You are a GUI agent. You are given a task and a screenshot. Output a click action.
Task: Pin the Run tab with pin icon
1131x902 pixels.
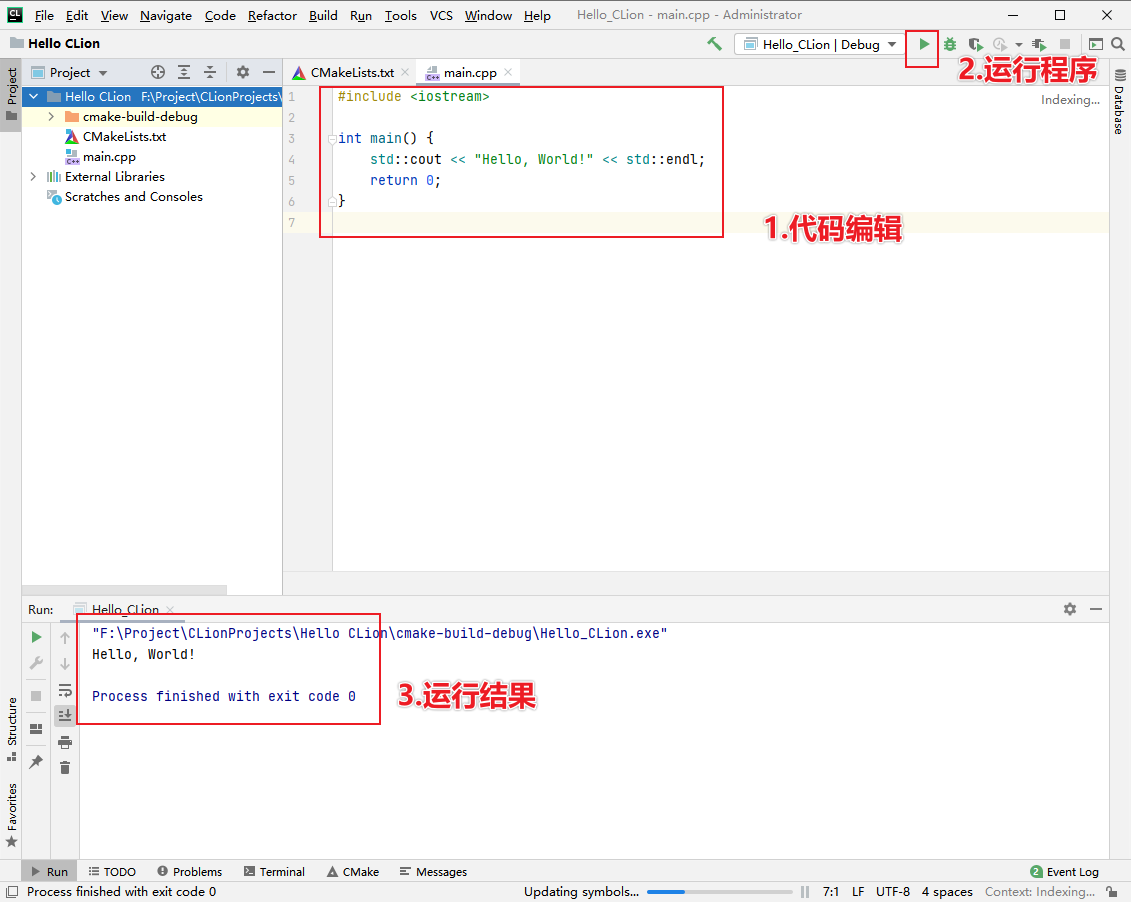(35, 762)
